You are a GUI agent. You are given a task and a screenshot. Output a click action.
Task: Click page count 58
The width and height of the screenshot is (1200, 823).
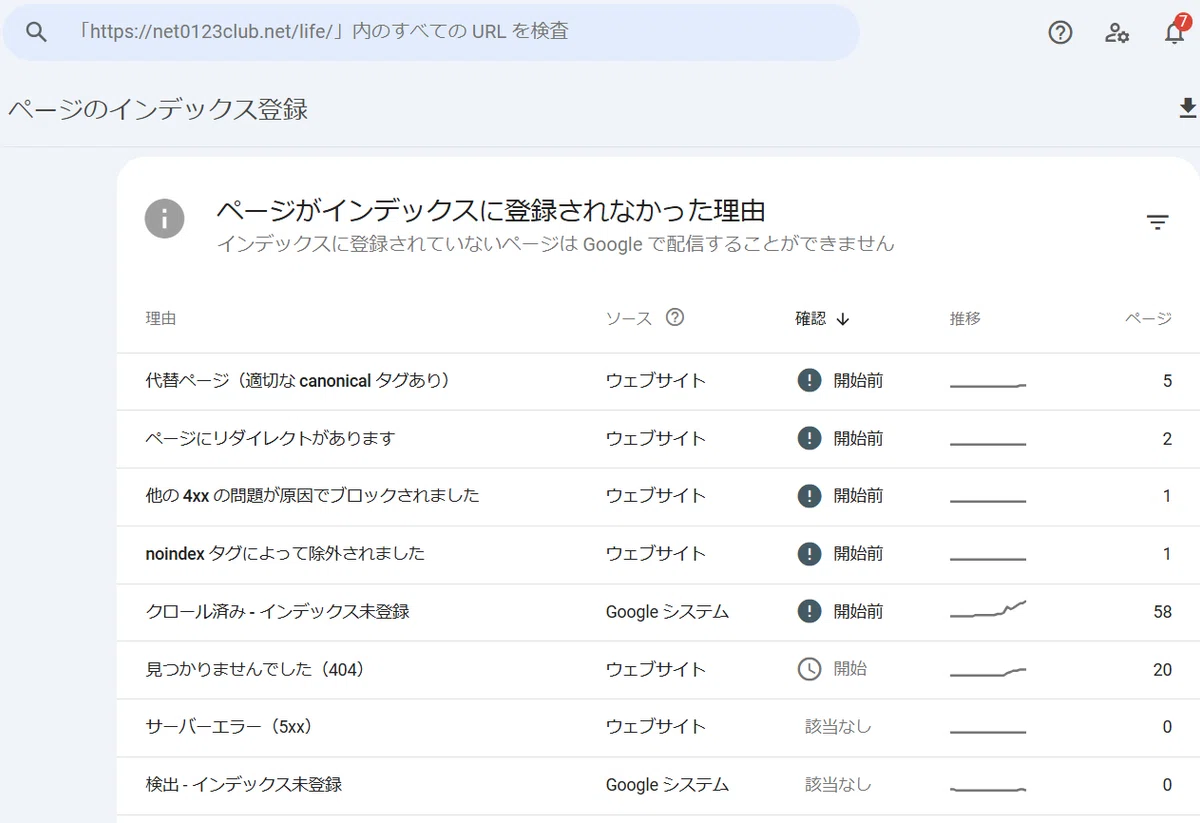tap(1162, 612)
